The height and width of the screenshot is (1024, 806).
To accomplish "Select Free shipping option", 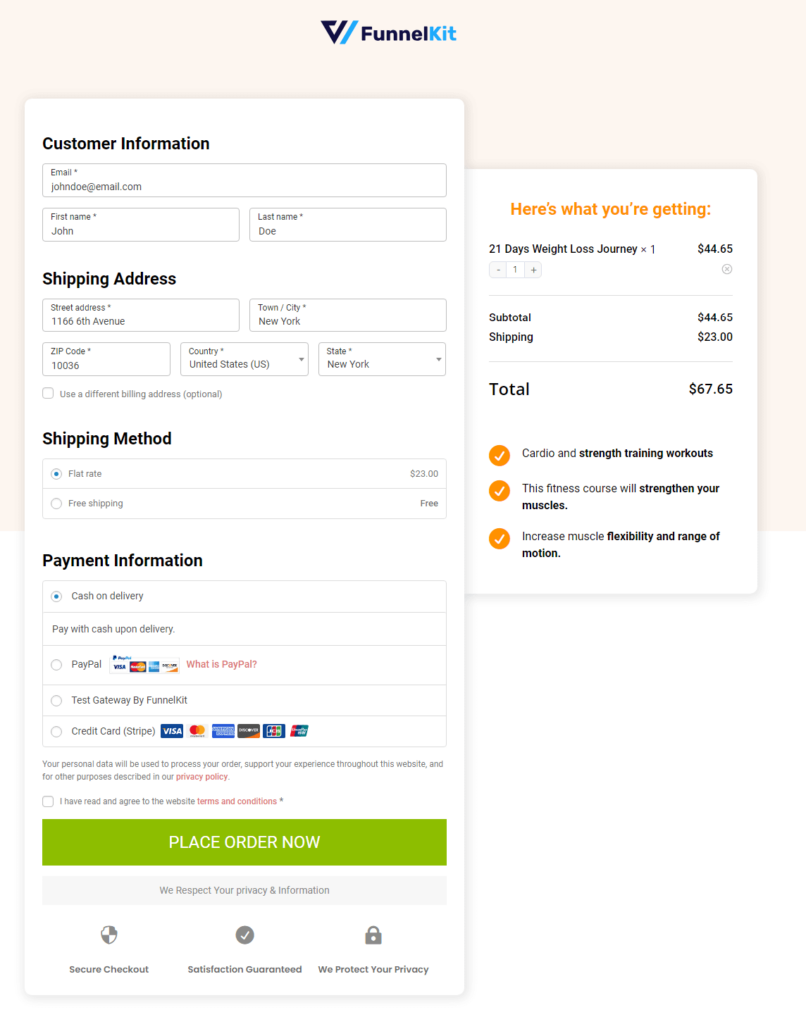I will click(x=57, y=504).
